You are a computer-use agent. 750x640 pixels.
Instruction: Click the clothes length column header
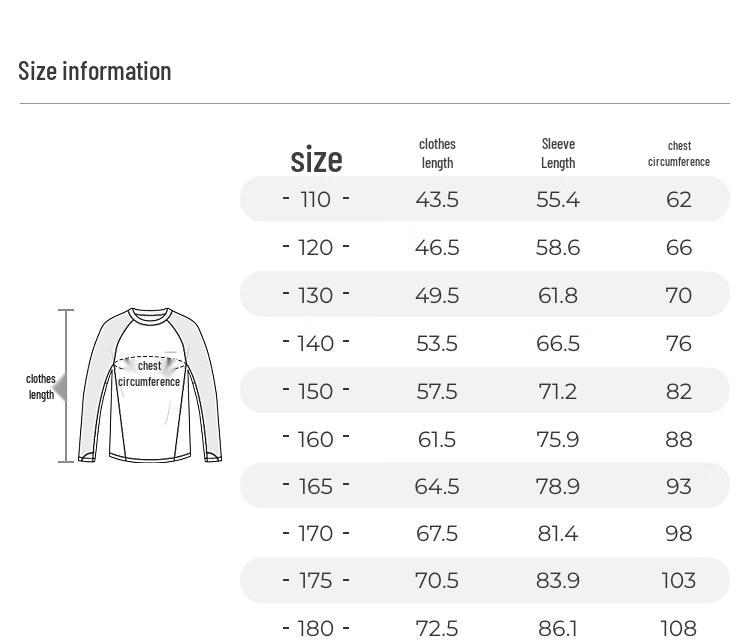pos(437,154)
